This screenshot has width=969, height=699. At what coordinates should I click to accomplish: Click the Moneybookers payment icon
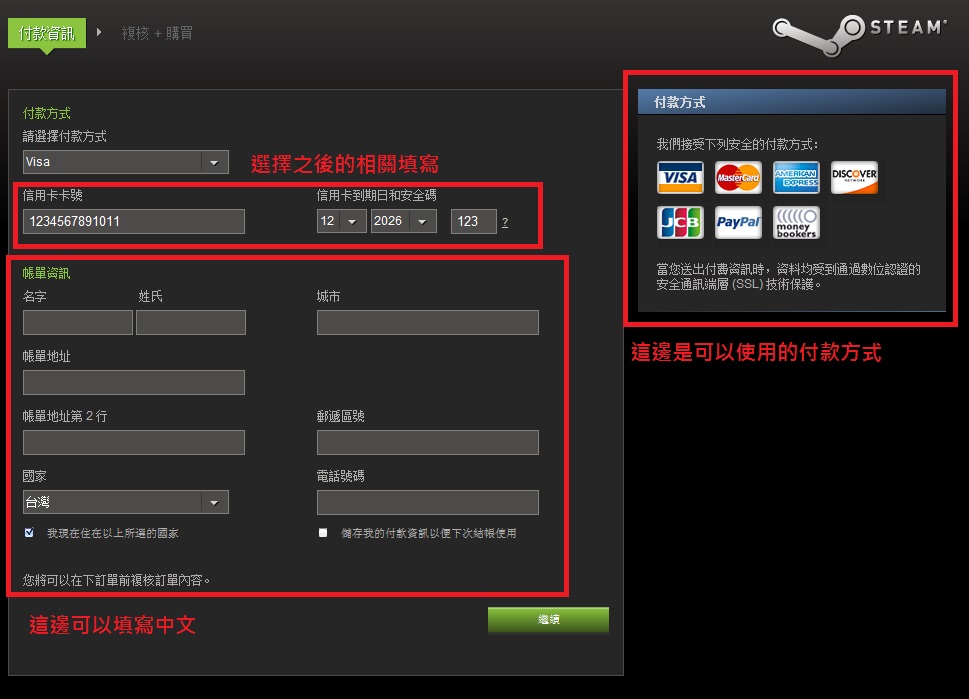[x=796, y=222]
